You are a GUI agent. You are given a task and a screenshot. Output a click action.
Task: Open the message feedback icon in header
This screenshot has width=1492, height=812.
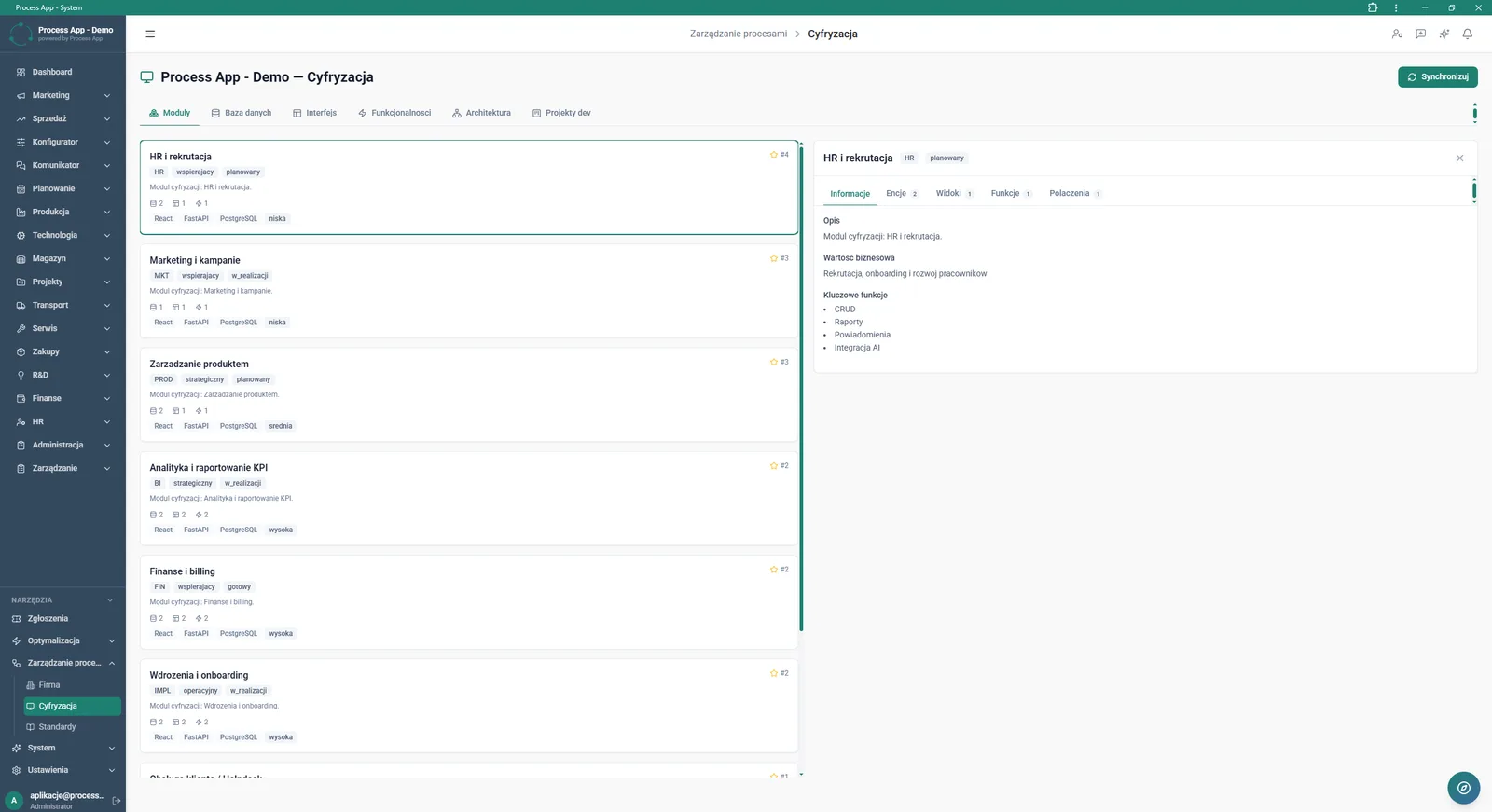1420,34
